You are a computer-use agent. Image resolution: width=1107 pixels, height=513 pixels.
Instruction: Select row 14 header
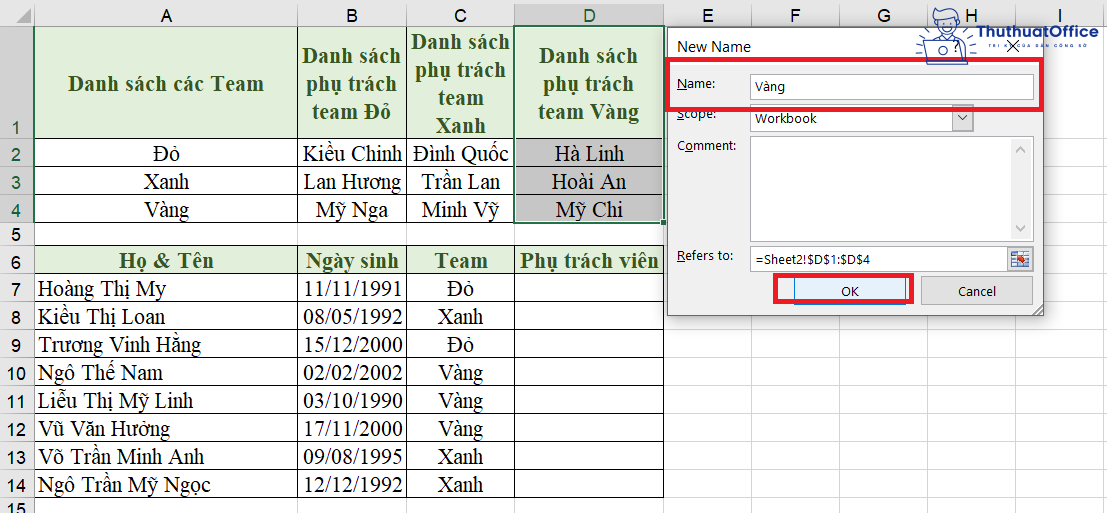point(17,484)
